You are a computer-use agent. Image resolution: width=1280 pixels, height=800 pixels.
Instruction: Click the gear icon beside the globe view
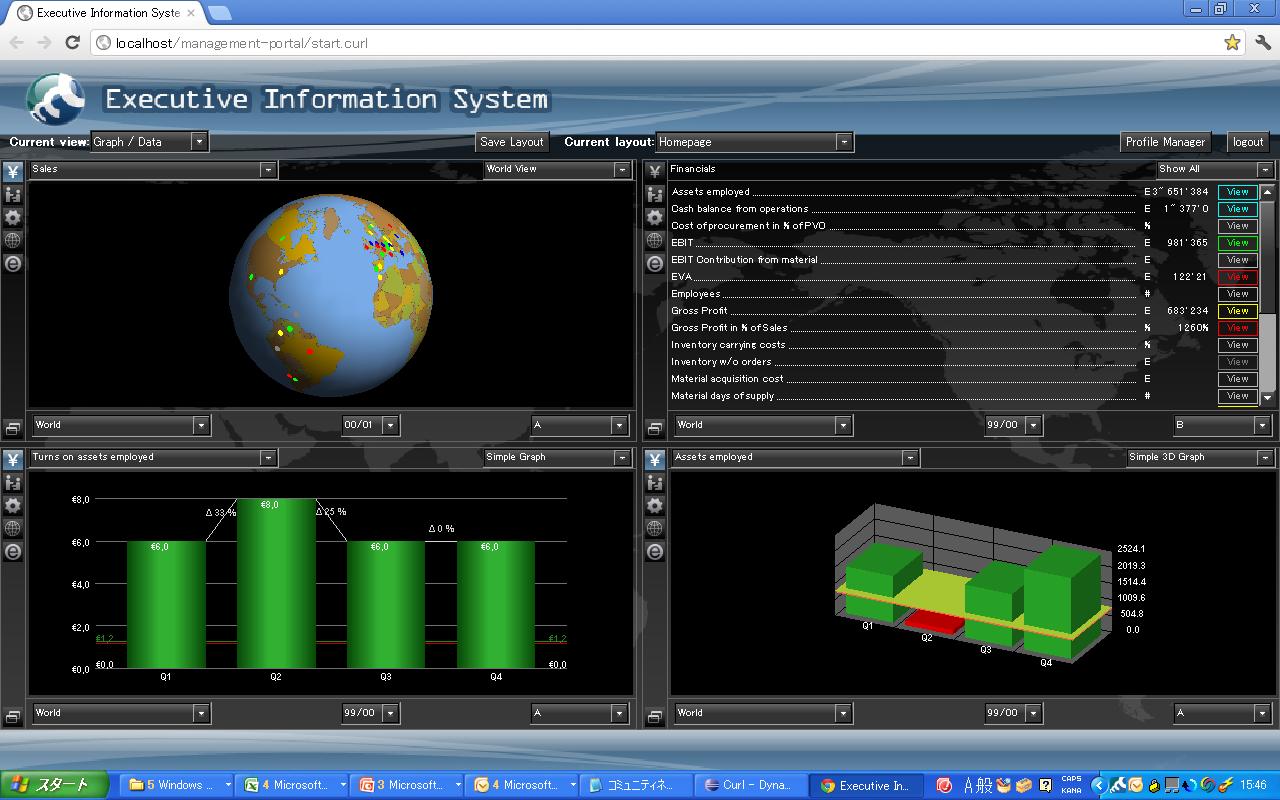(x=12, y=217)
